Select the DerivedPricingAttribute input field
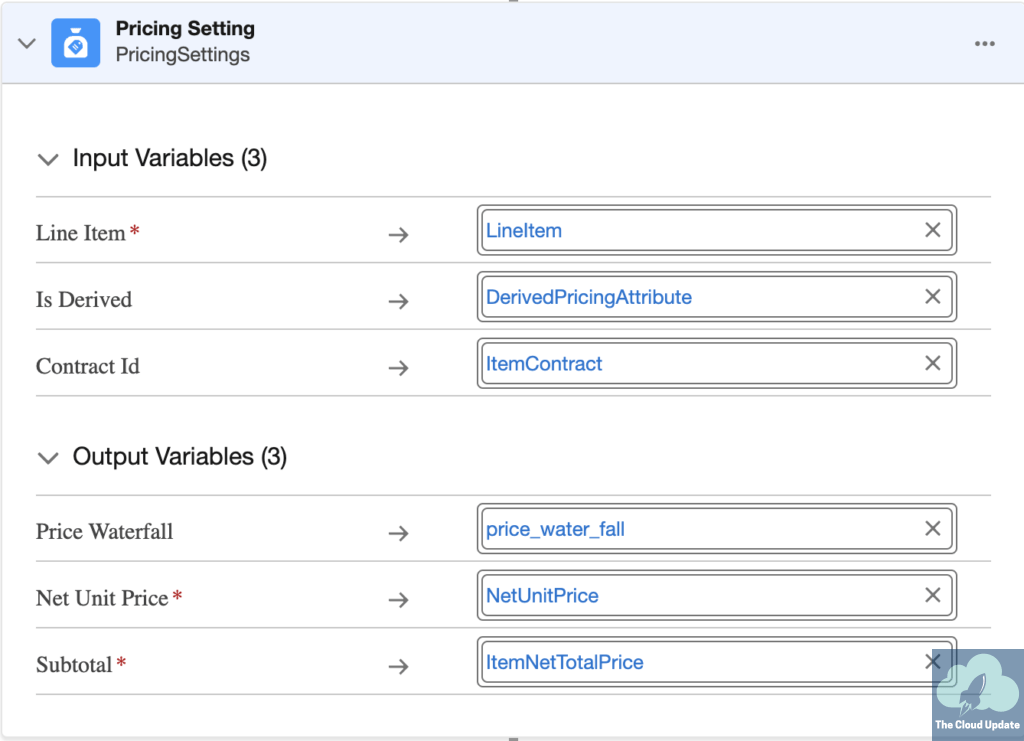The height and width of the screenshot is (741, 1024). [x=700, y=297]
